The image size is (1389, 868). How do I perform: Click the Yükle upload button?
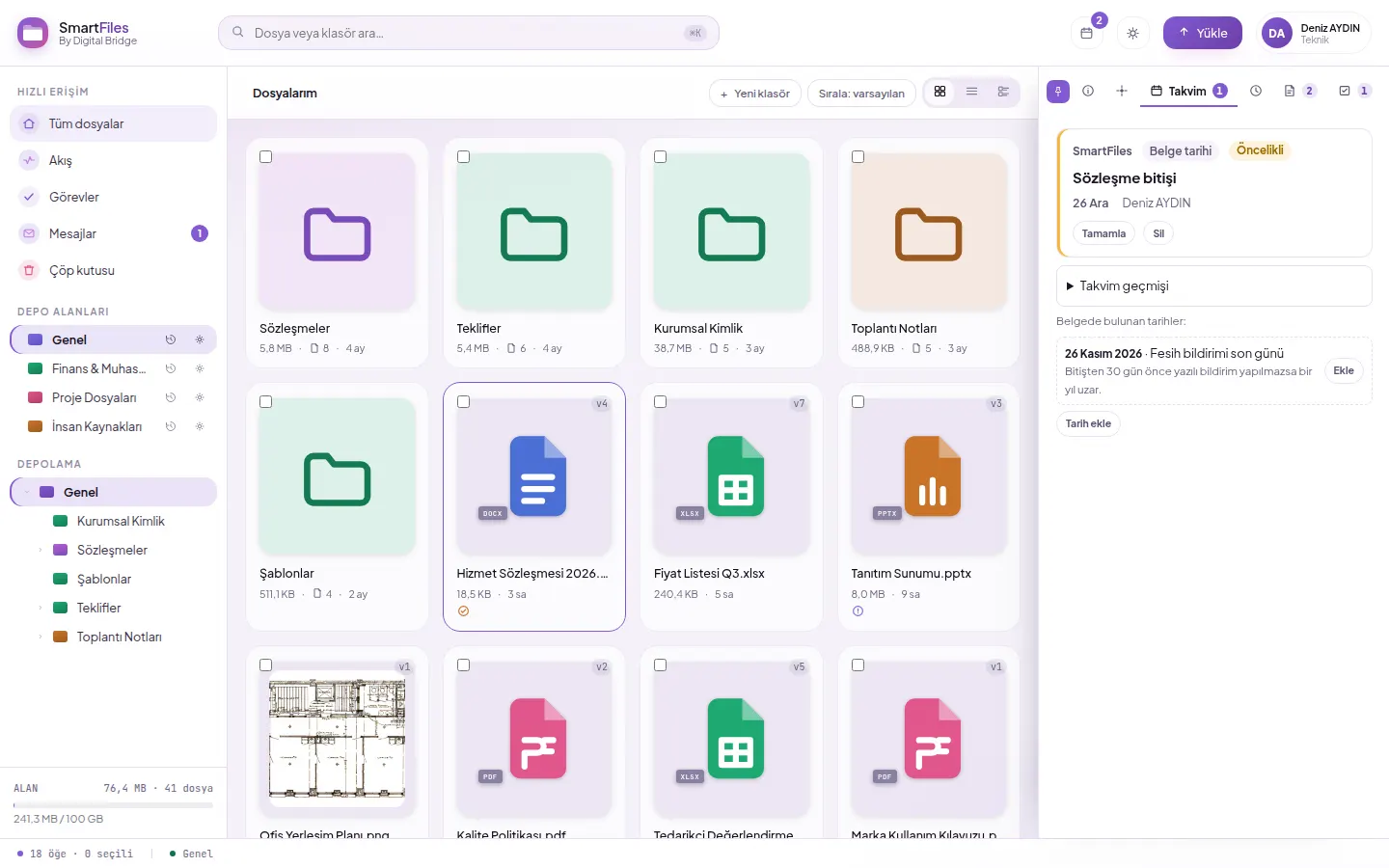click(1203, 33)
